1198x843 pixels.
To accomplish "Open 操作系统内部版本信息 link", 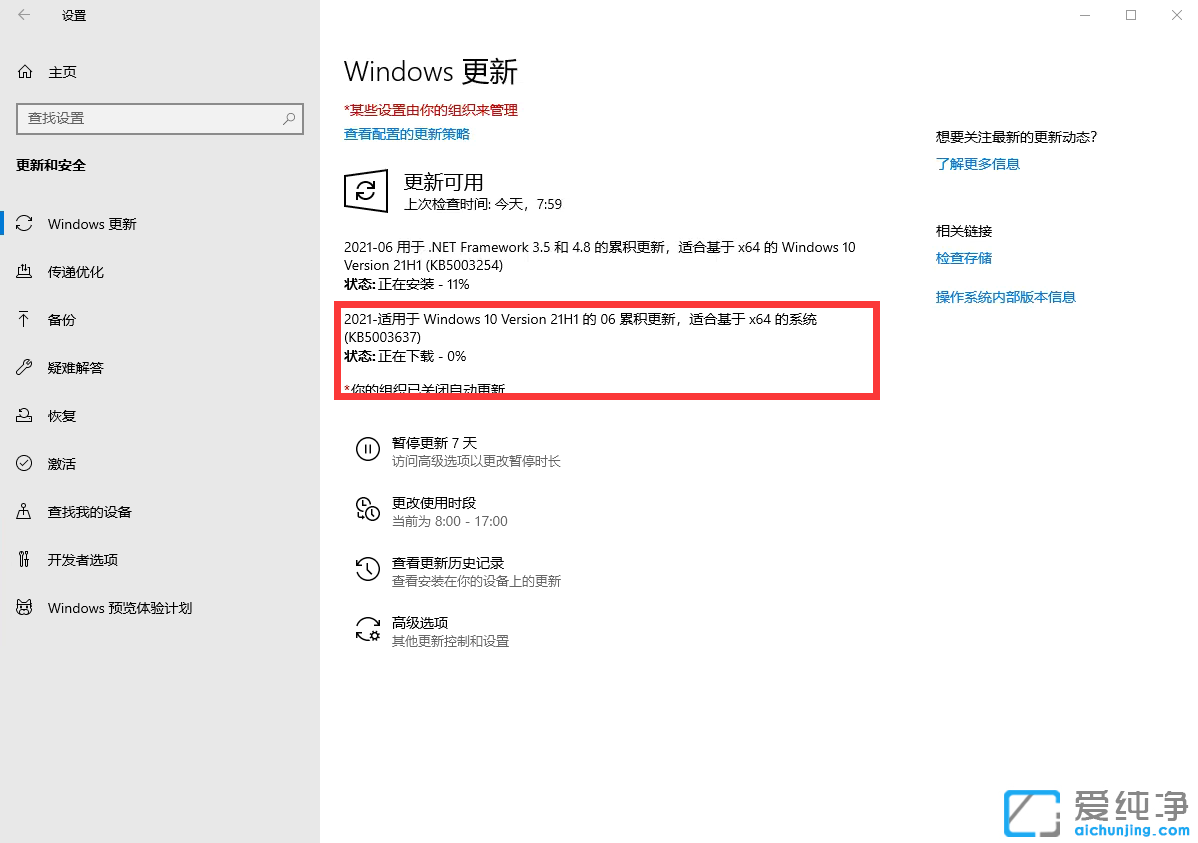I will (1005, 297).
